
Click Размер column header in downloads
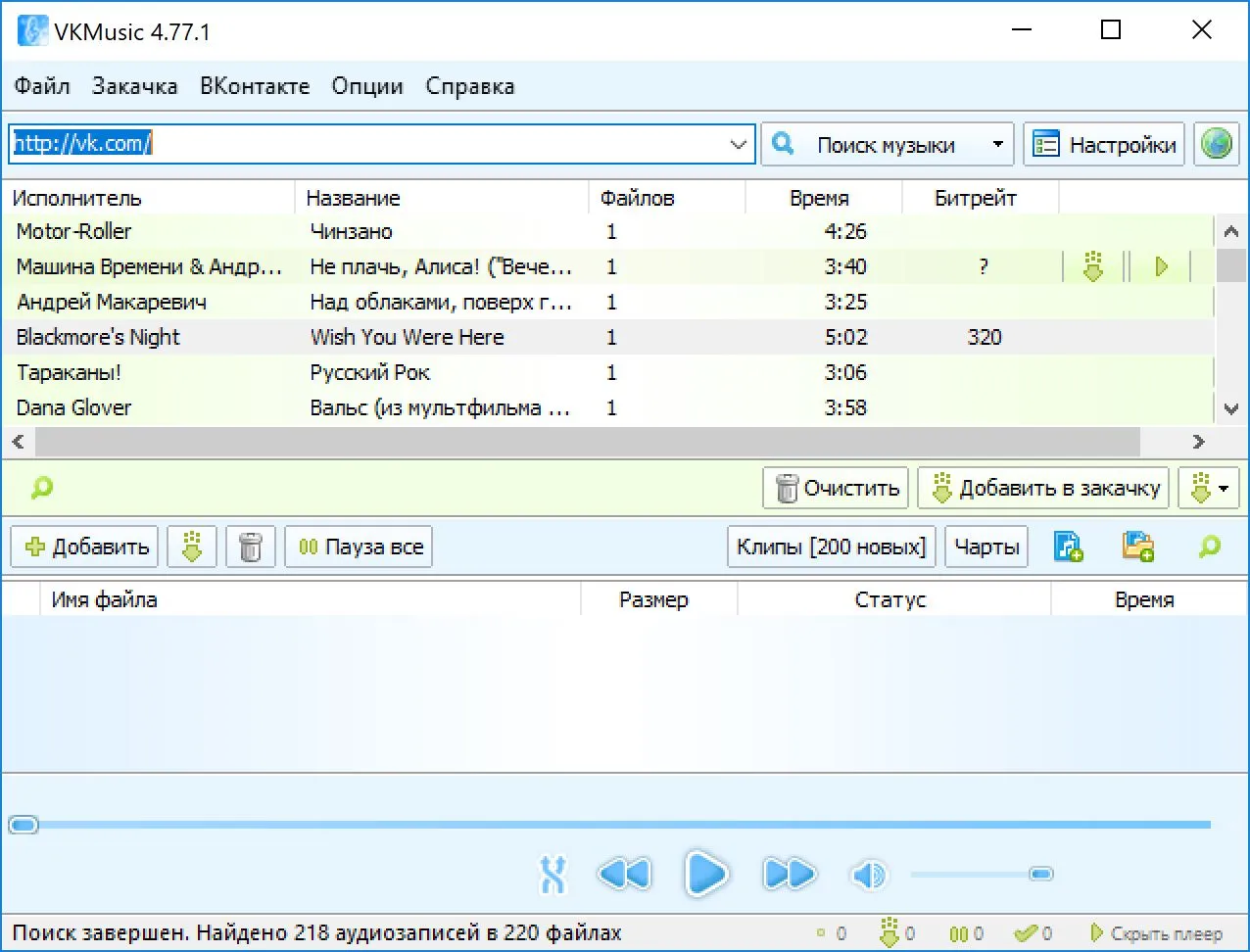point(659,599)
